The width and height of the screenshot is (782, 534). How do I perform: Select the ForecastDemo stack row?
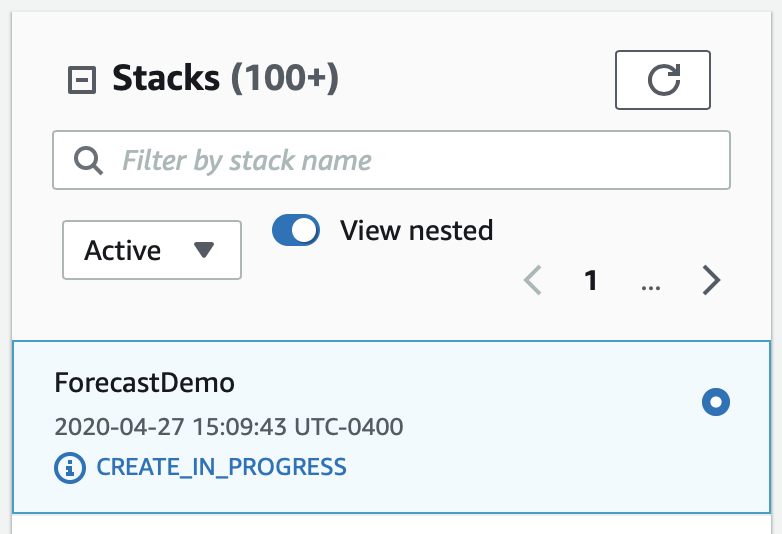(x=391, y=427)
